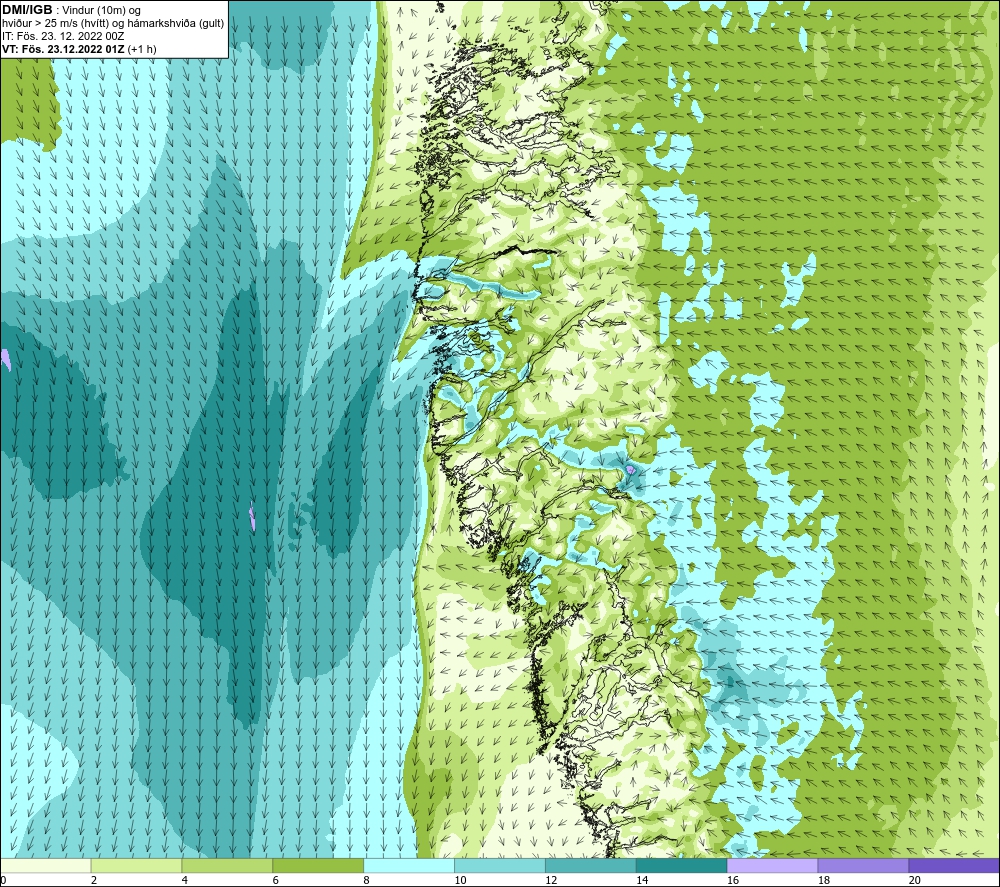The width and height of the screenshot is (1000, 887).
Task: Click the legend value '16'
Action: tap(733, 881)
